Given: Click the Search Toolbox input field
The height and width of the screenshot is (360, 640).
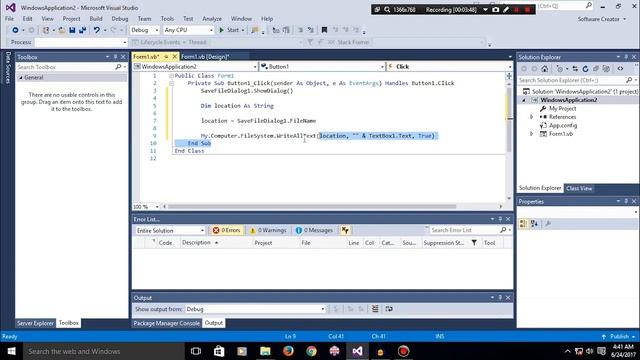Looking at the screenshot, I should [x=65, y=67].
